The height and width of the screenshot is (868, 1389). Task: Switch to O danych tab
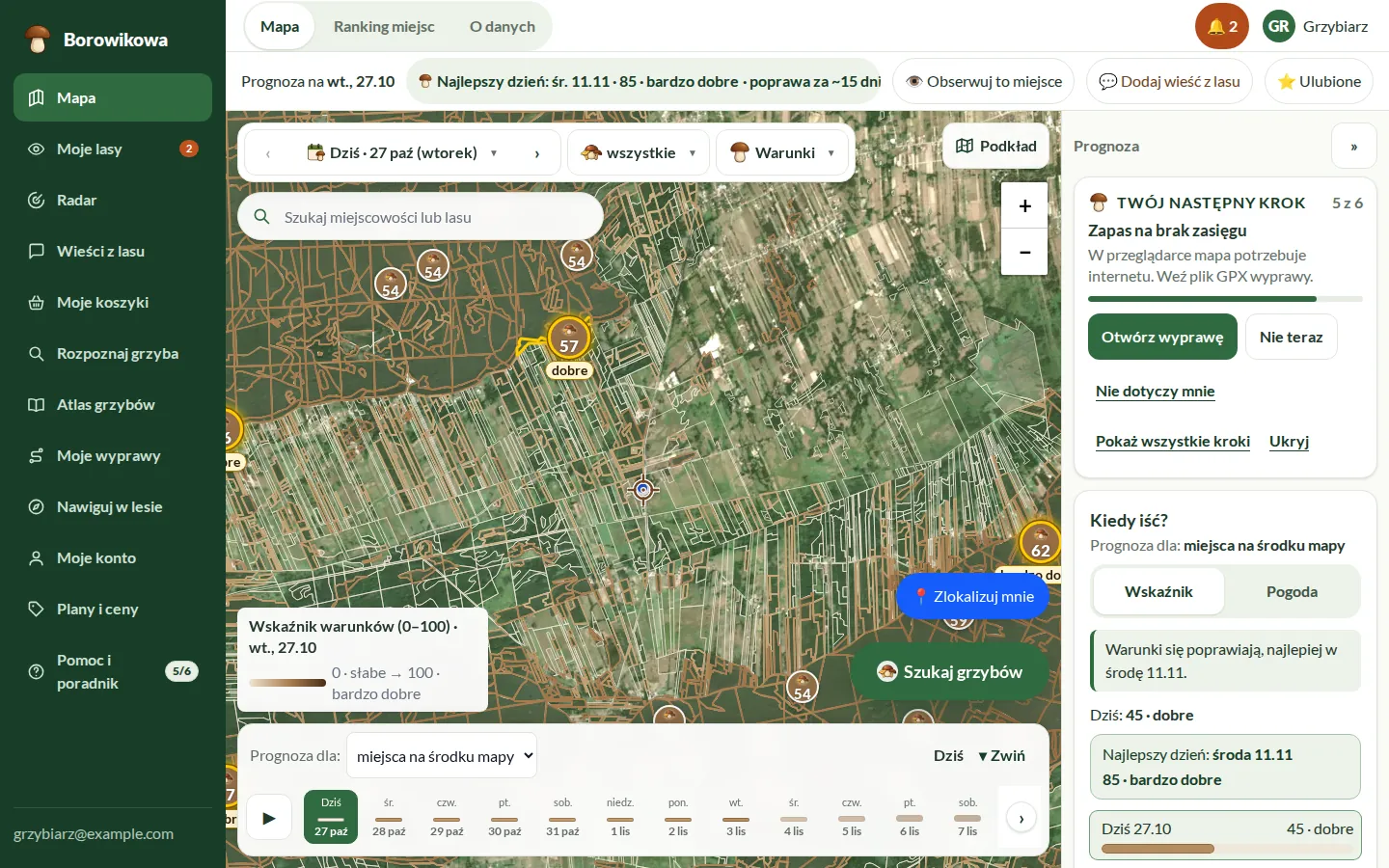click(502, 26)
